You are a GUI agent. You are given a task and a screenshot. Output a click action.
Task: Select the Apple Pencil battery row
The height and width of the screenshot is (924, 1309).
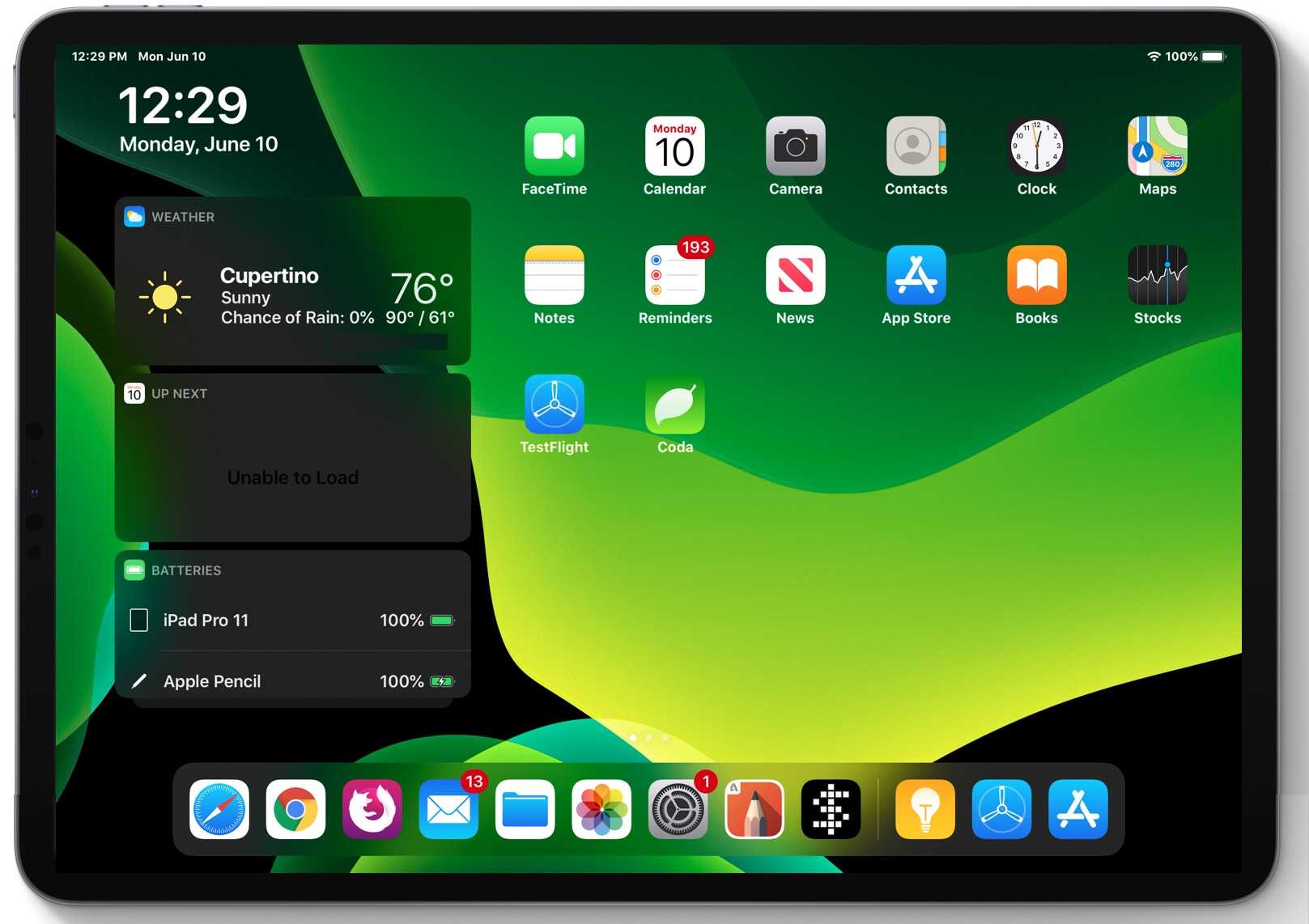292,681
